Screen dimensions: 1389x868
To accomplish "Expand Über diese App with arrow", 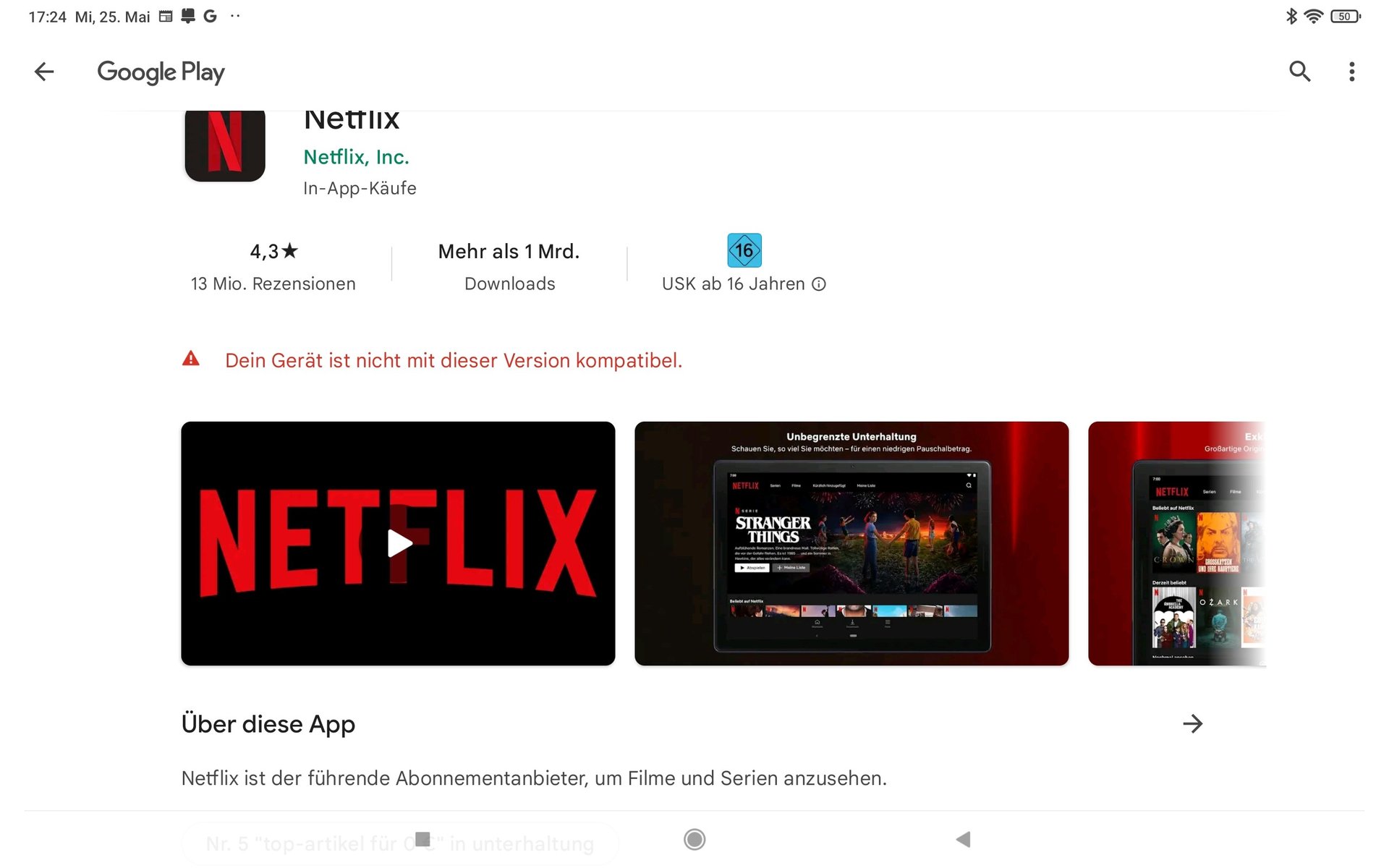I will 1192,723.
